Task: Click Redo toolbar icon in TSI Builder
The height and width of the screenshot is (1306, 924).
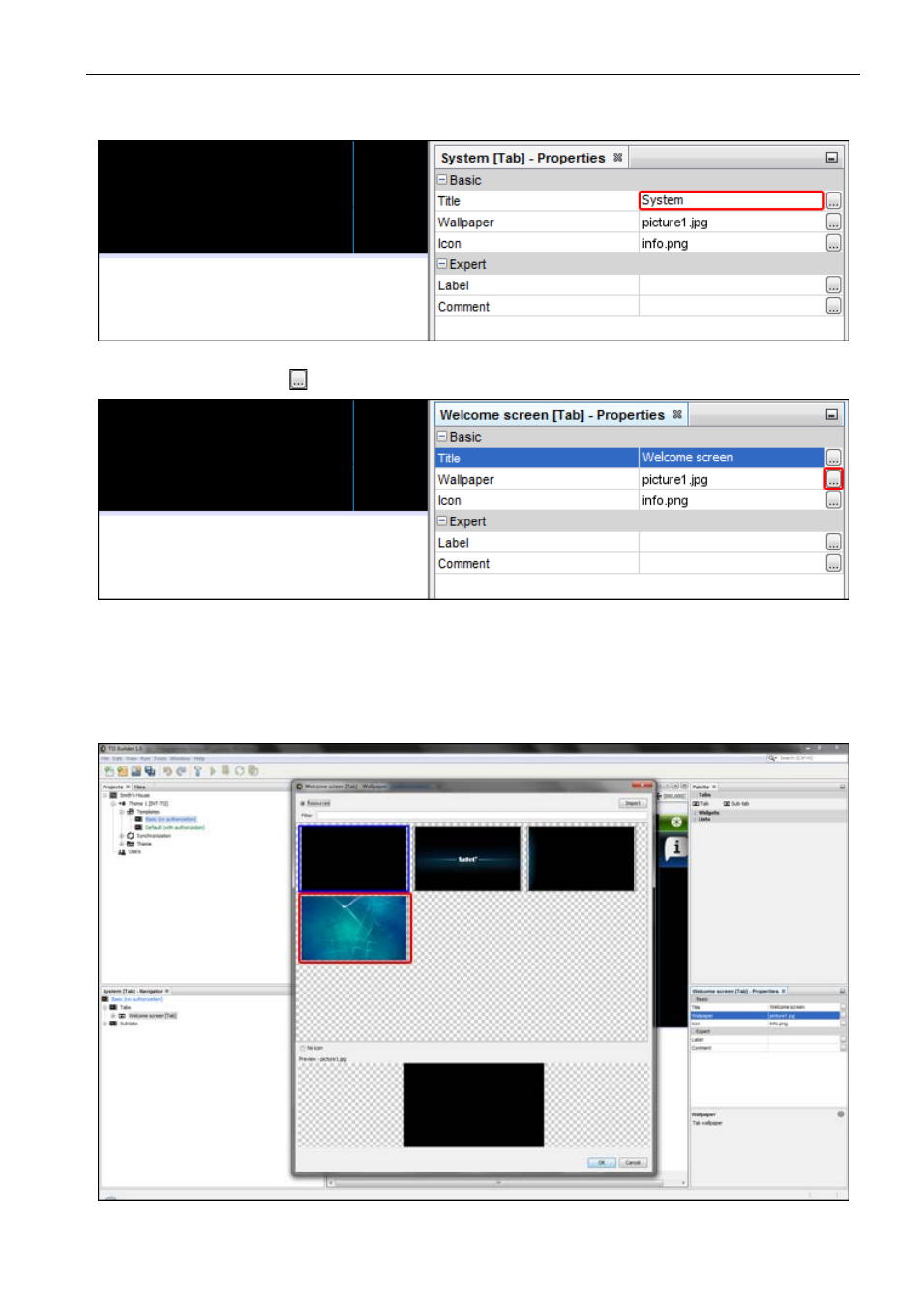Action: [181, 771]
